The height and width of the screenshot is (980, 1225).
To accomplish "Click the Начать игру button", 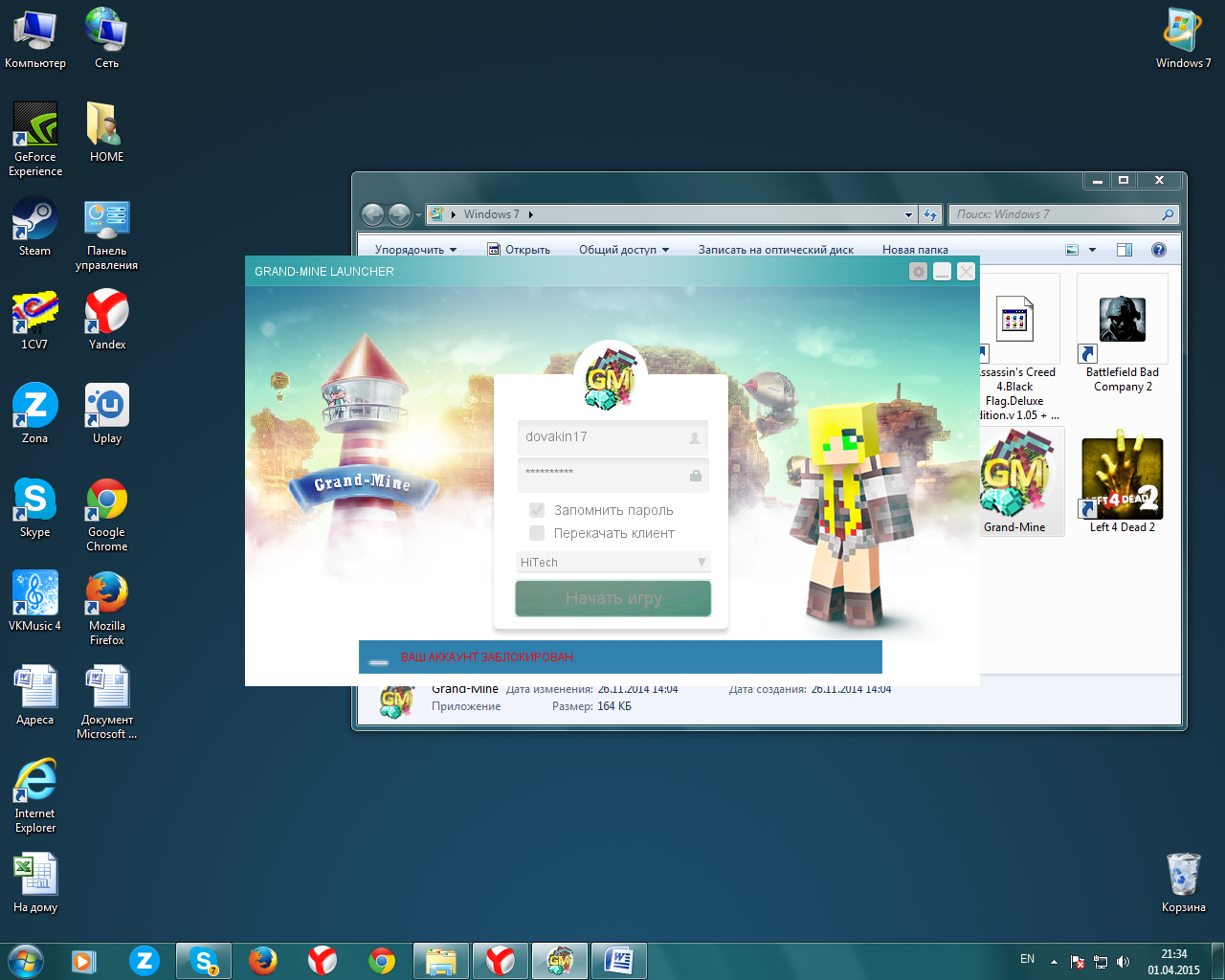I will pos(613,598).
